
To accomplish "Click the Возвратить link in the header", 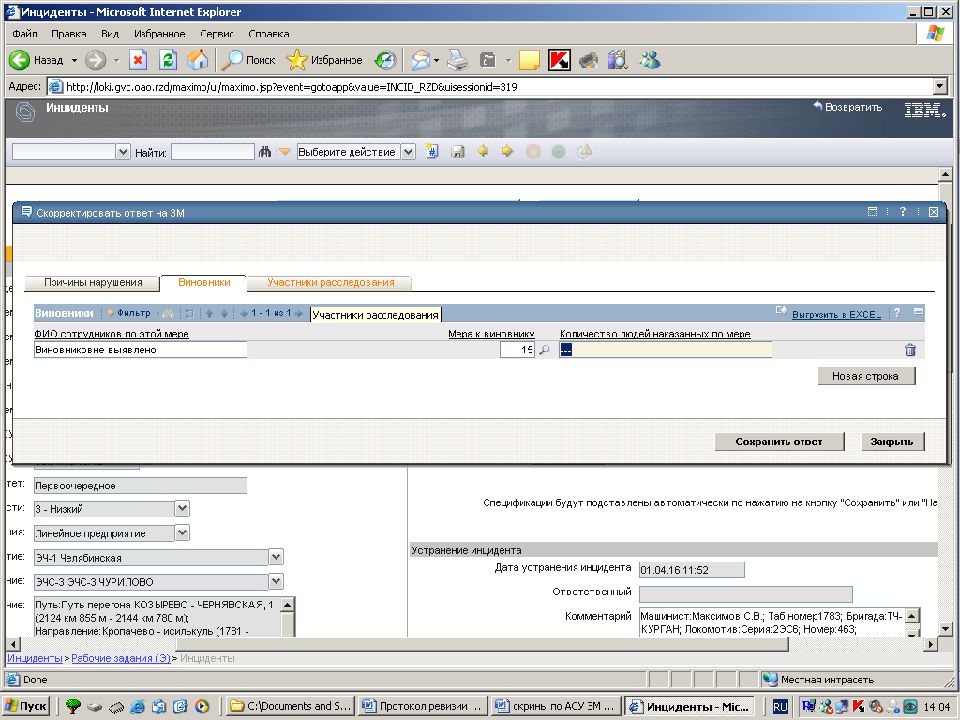I will 848,107.
